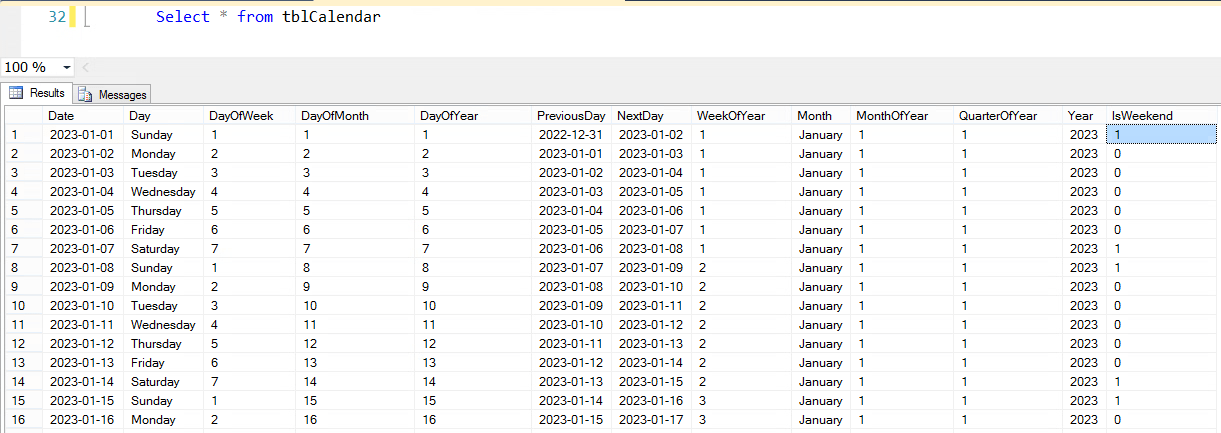1221x433 pixels.
Task: Select PreviousDay cell 2023-01-05
Action: [572, 230]
